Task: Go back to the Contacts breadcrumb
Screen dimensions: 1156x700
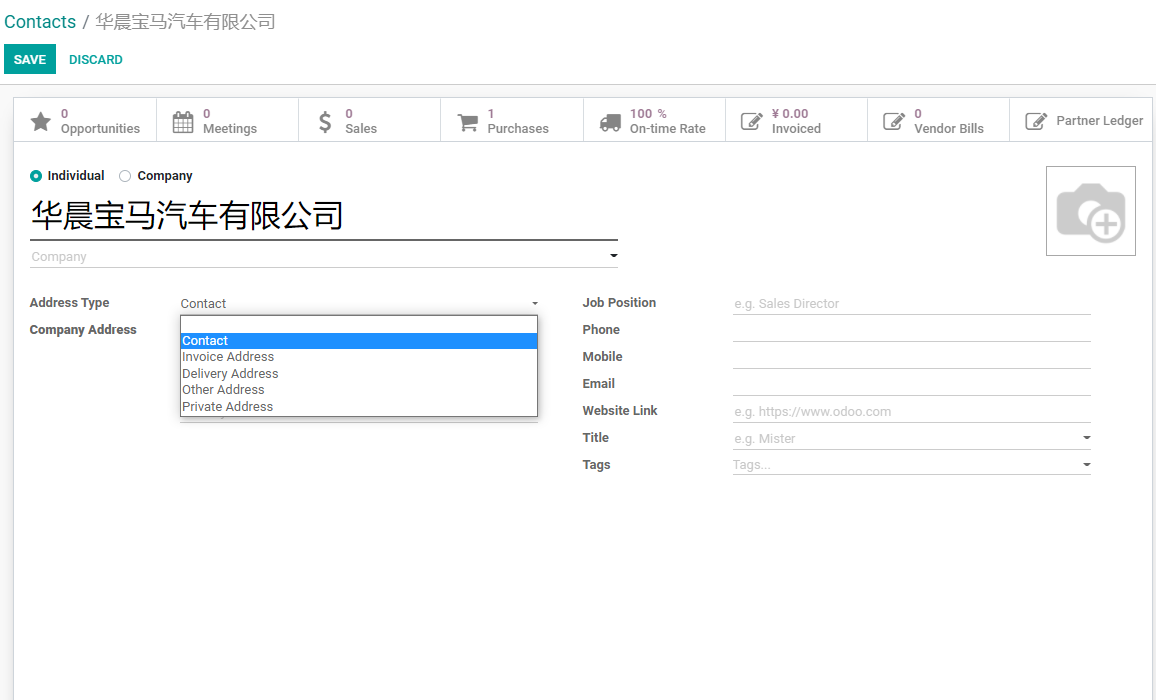Action: [x=40, y=21]
